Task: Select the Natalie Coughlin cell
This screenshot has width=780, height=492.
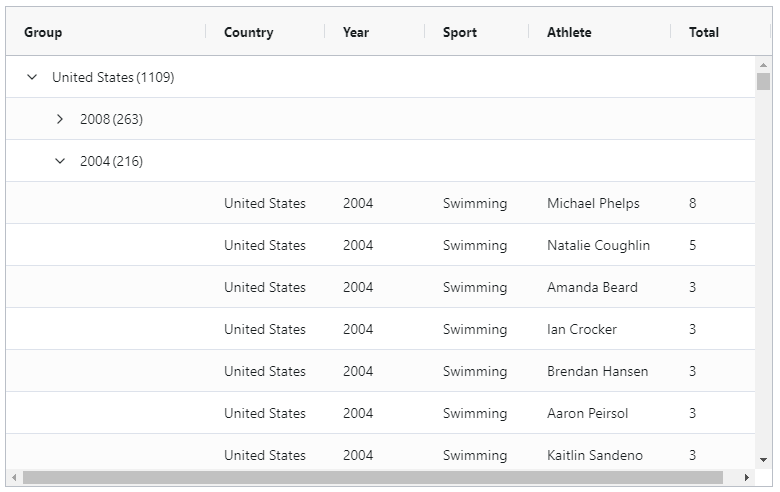Action: 598,245
